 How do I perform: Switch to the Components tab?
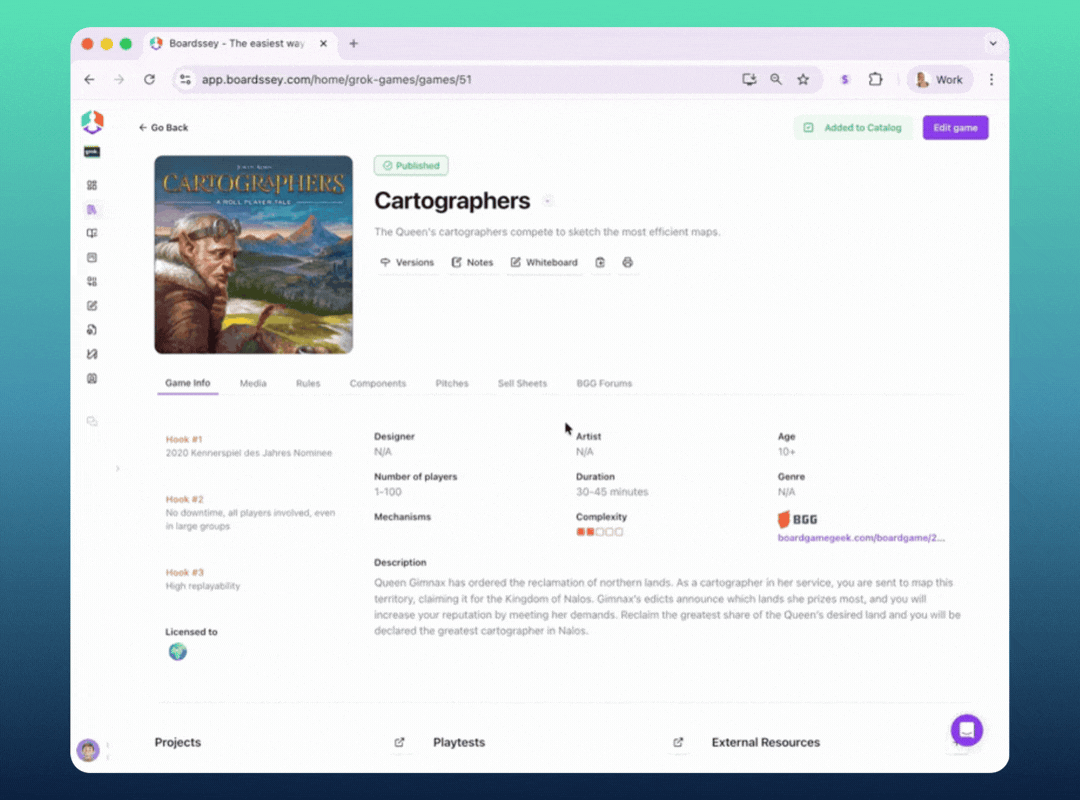377,383
